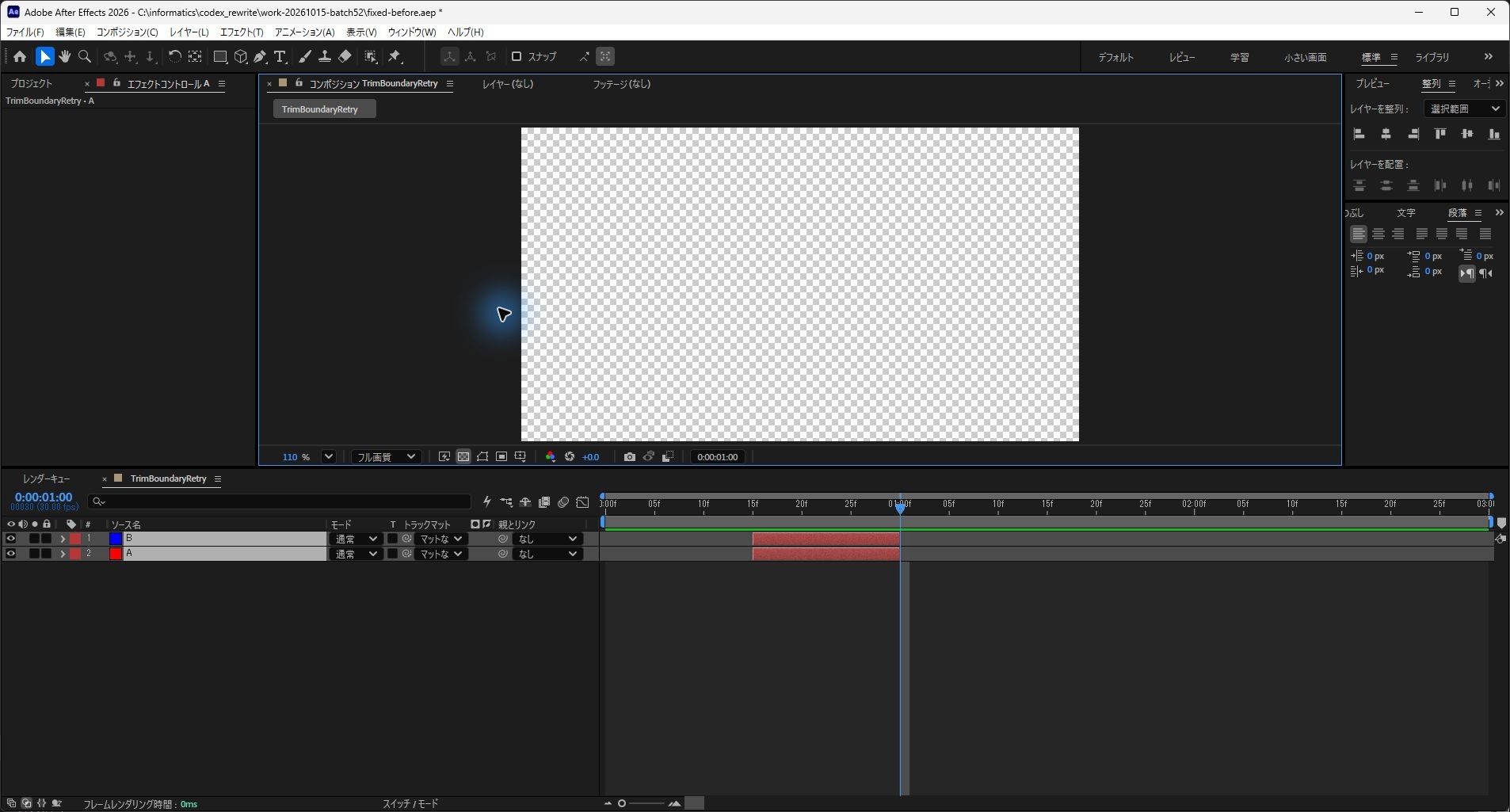Viewport: 1510px width, 812px height.
Task: Expand layer B properties
Action: [63, 539]
